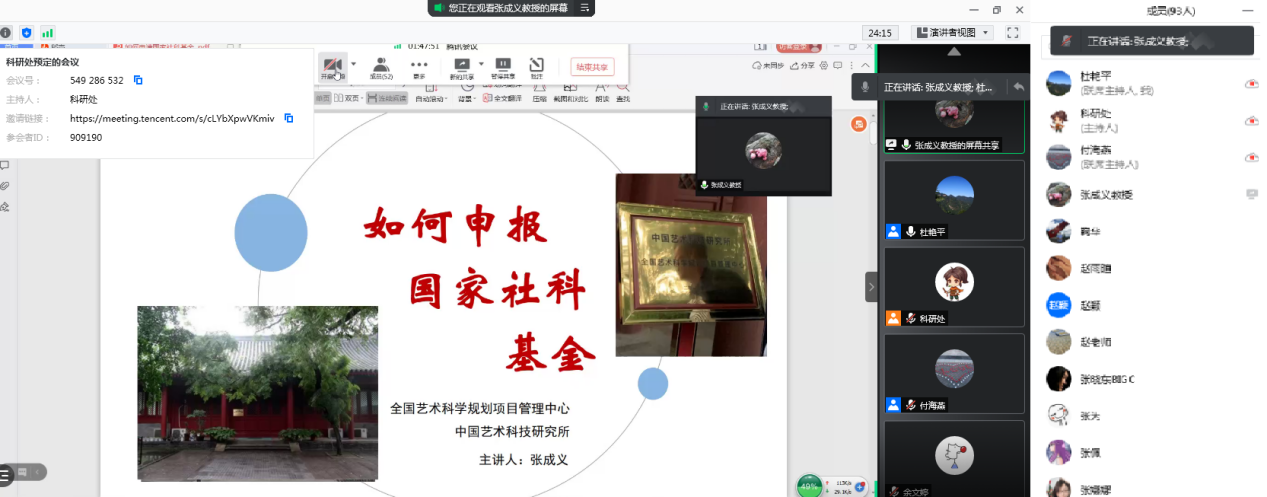Viewport: 1267px width, 497px height.
Task: Click the reply arrow on speaking bar
Action: [1018, 87]
